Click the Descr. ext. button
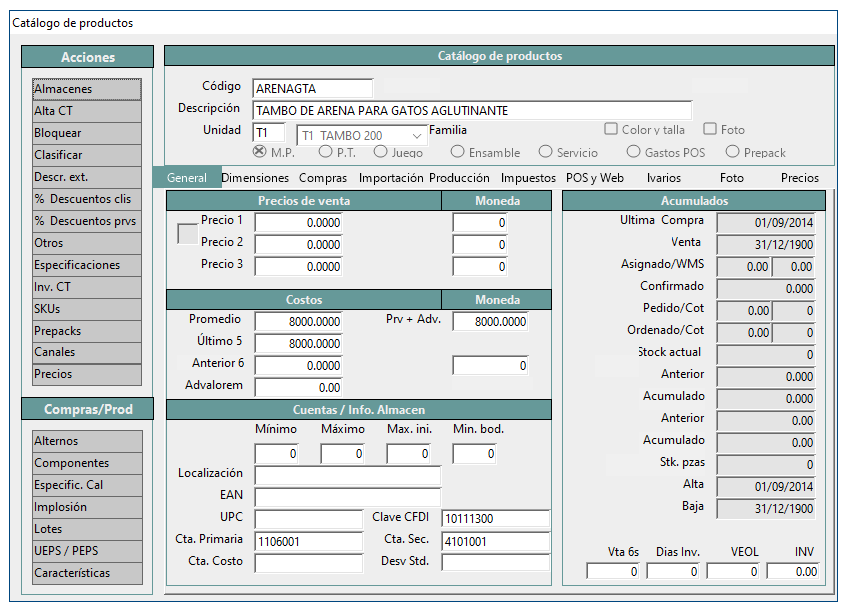Screen dimensions: 845x607 [87, 177]
